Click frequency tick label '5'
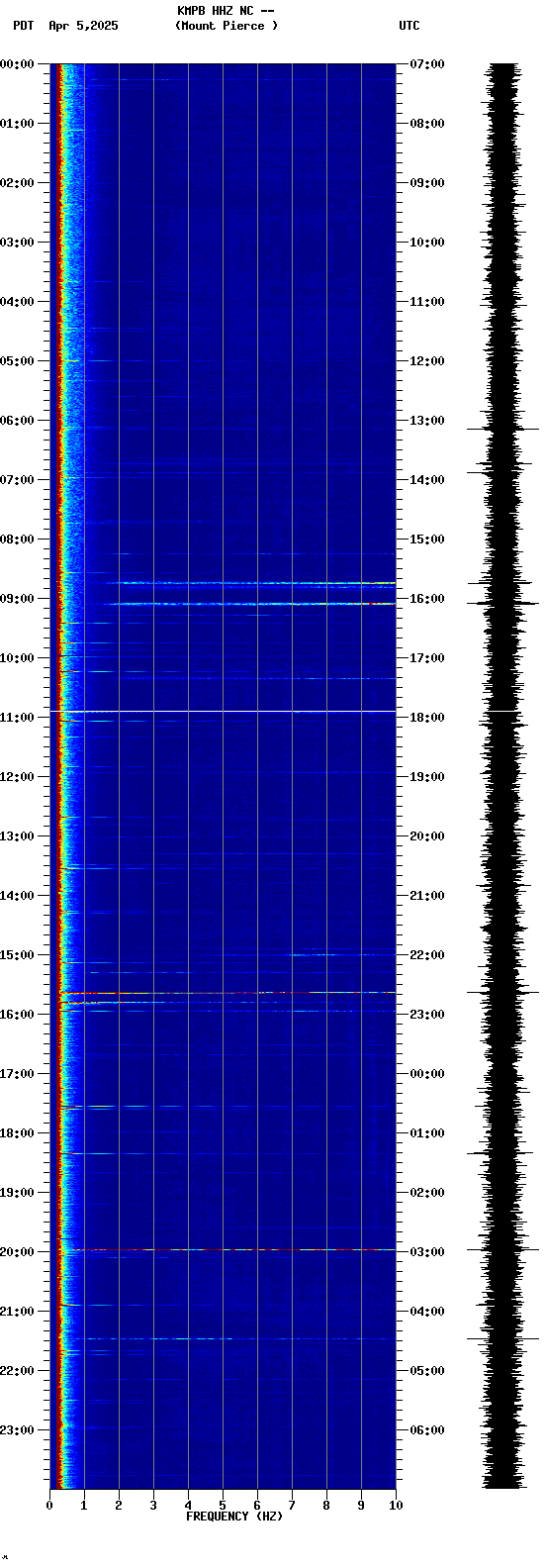Image resolution: width=546 pixels, height=1568 pixels. pos(223,1506)
